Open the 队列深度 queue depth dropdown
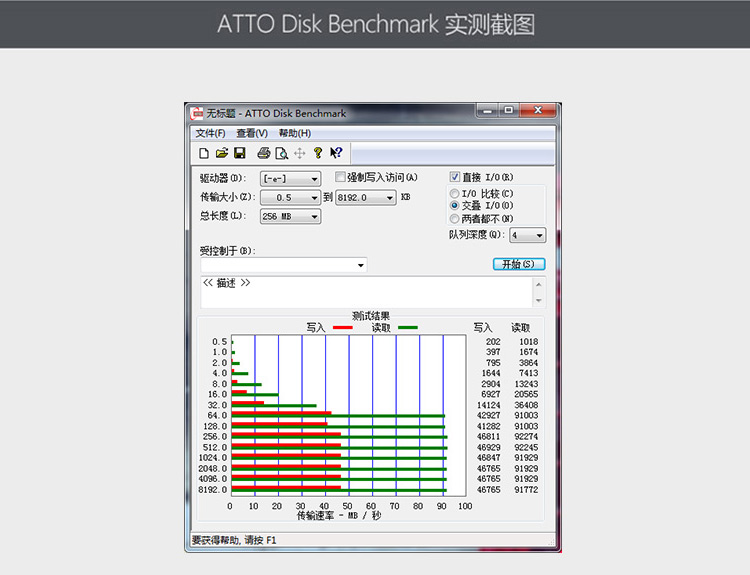750x575 pixels. (x=528, y=235)
